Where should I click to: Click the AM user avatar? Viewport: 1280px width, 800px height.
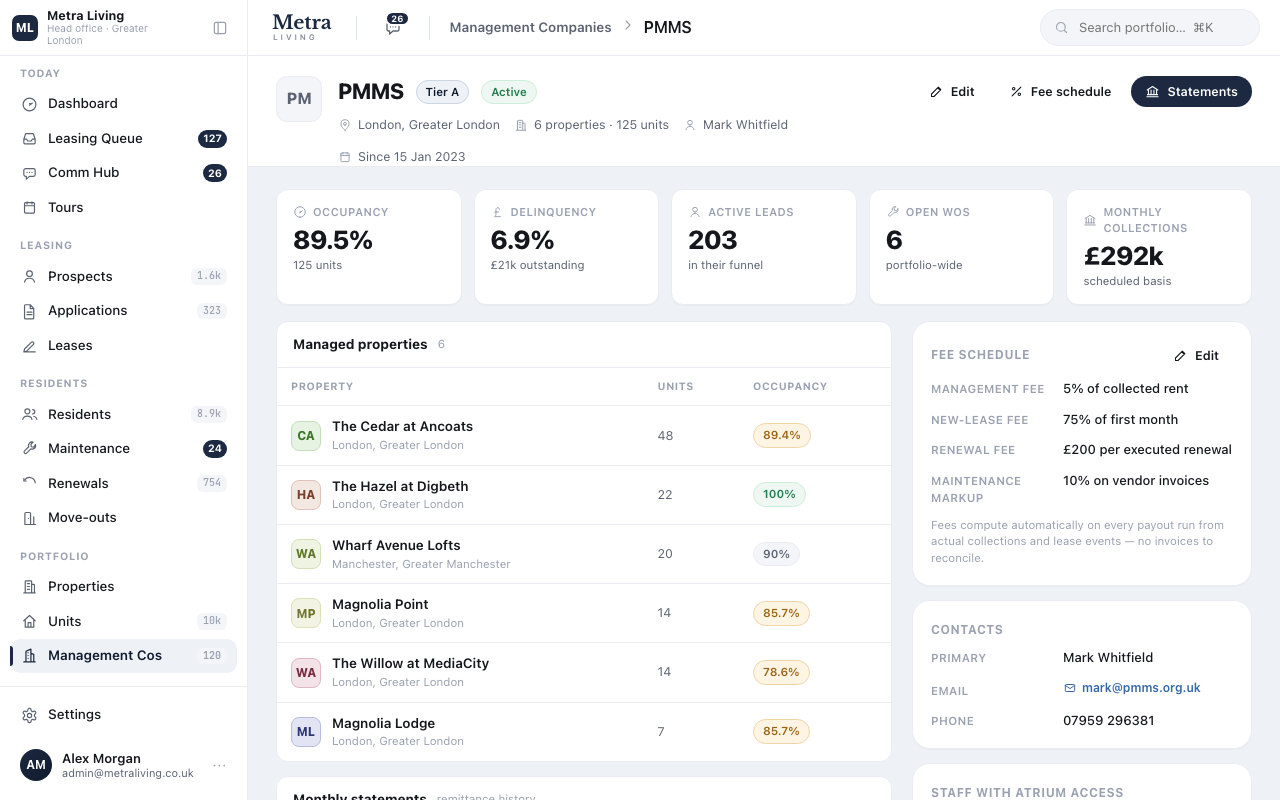[x=36, y=765]
